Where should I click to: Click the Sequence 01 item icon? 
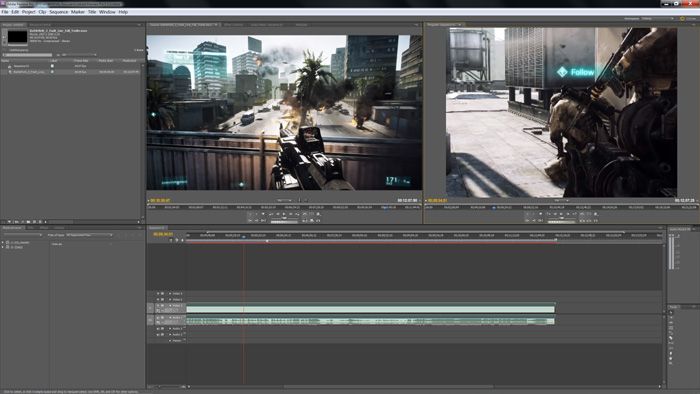point(9,66)
